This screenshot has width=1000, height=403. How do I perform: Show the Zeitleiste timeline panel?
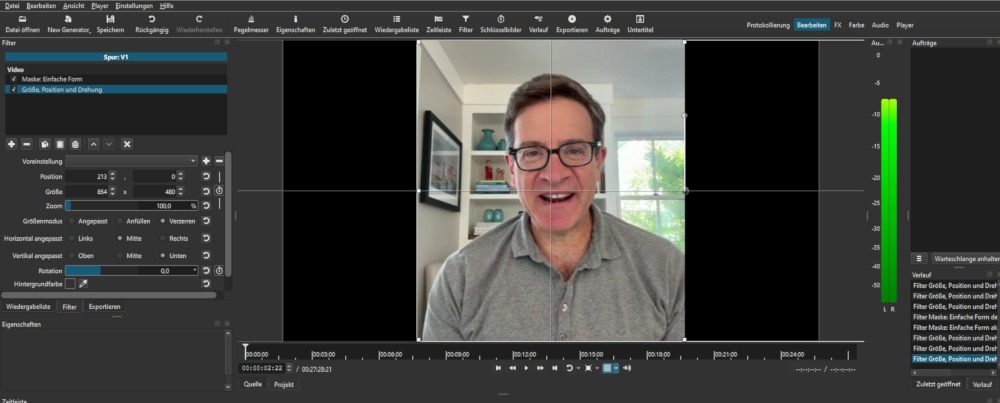(x=439, y=23)
